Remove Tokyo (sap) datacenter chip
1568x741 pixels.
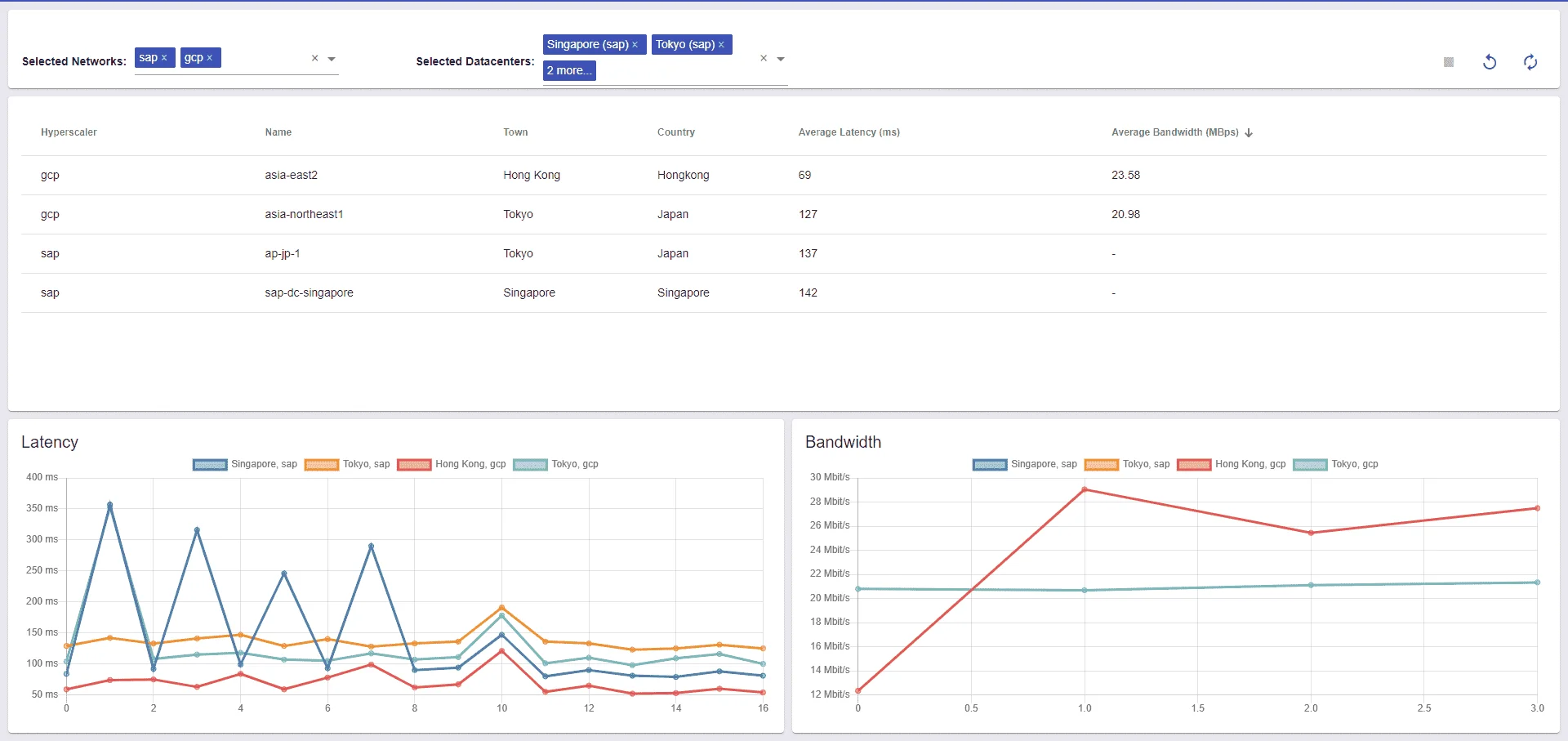[721, 44]
